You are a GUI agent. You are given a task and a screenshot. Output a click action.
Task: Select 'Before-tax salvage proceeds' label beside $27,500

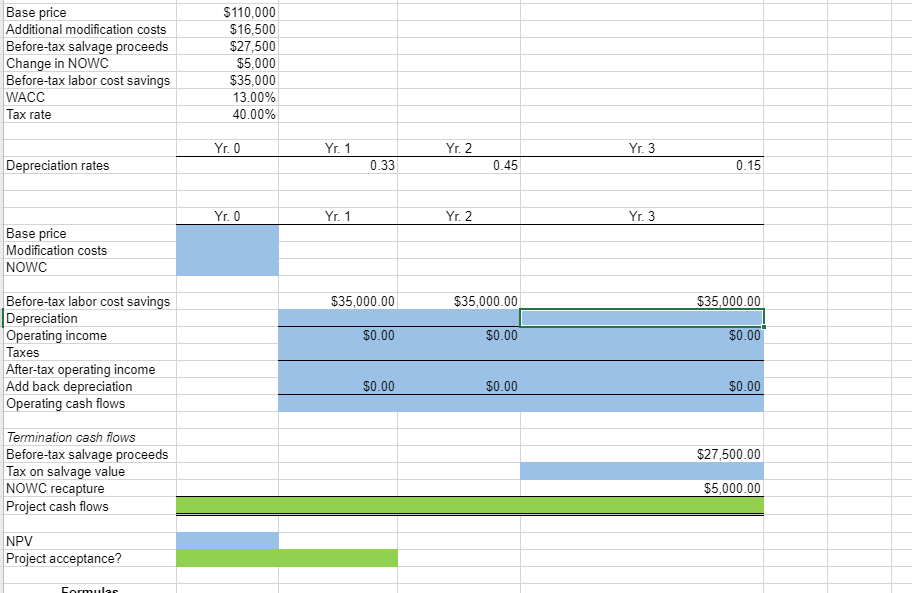pos(87,47)
